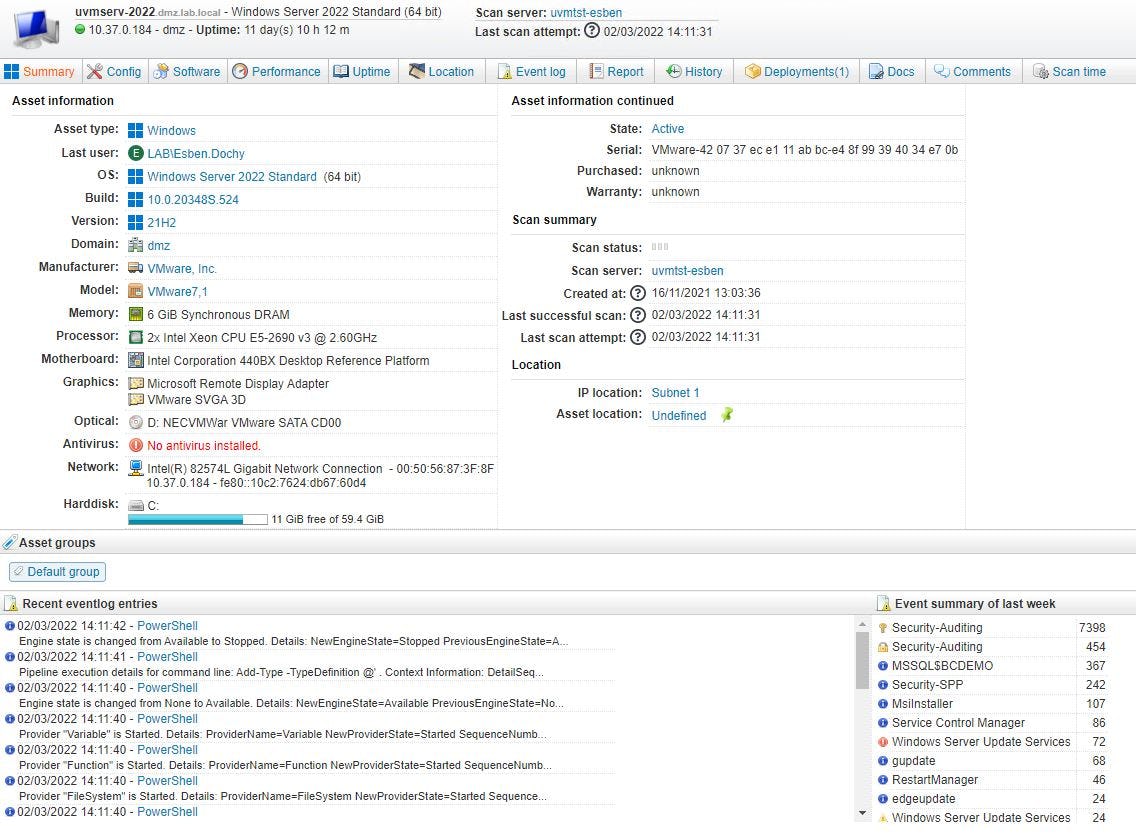
Task: Click the Windows asset type link
Action: (171, 130)
